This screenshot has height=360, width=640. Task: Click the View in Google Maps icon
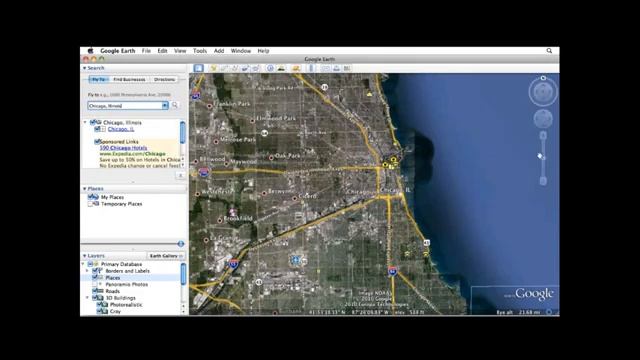click(347, 68)
